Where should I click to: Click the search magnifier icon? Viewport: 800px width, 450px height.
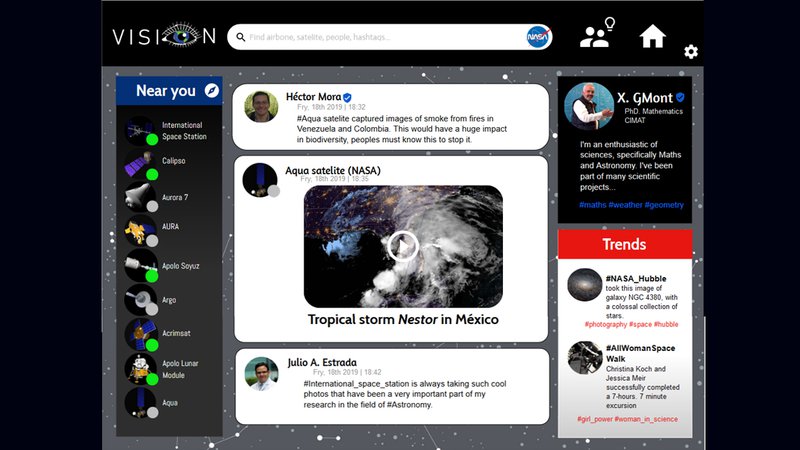coord(239,38)
